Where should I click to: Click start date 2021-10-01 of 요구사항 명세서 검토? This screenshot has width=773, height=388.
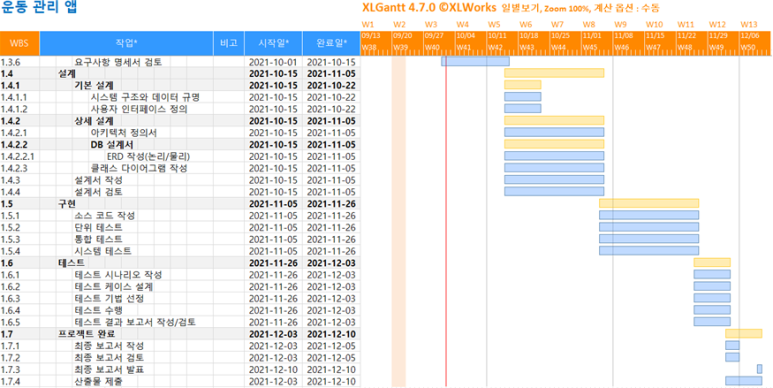tap(273, 62)
